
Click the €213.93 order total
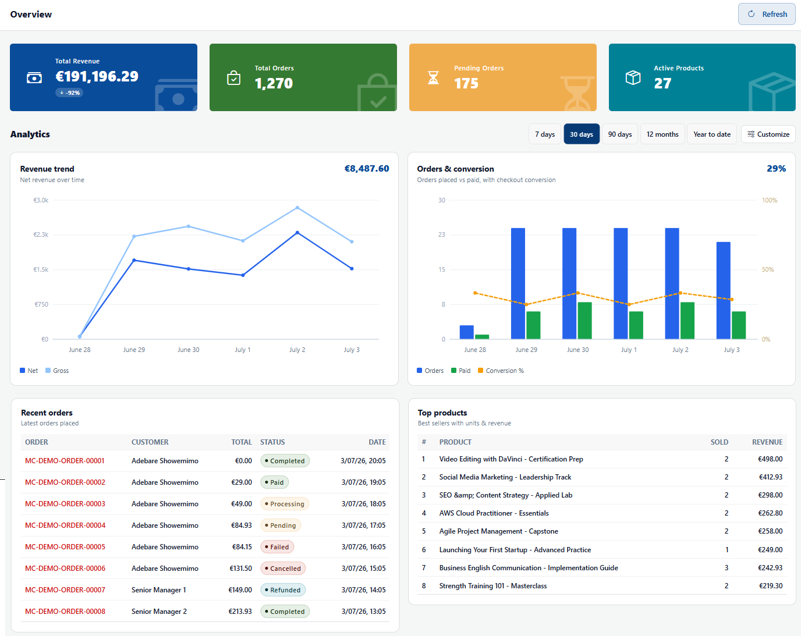[x=240, y=611]
